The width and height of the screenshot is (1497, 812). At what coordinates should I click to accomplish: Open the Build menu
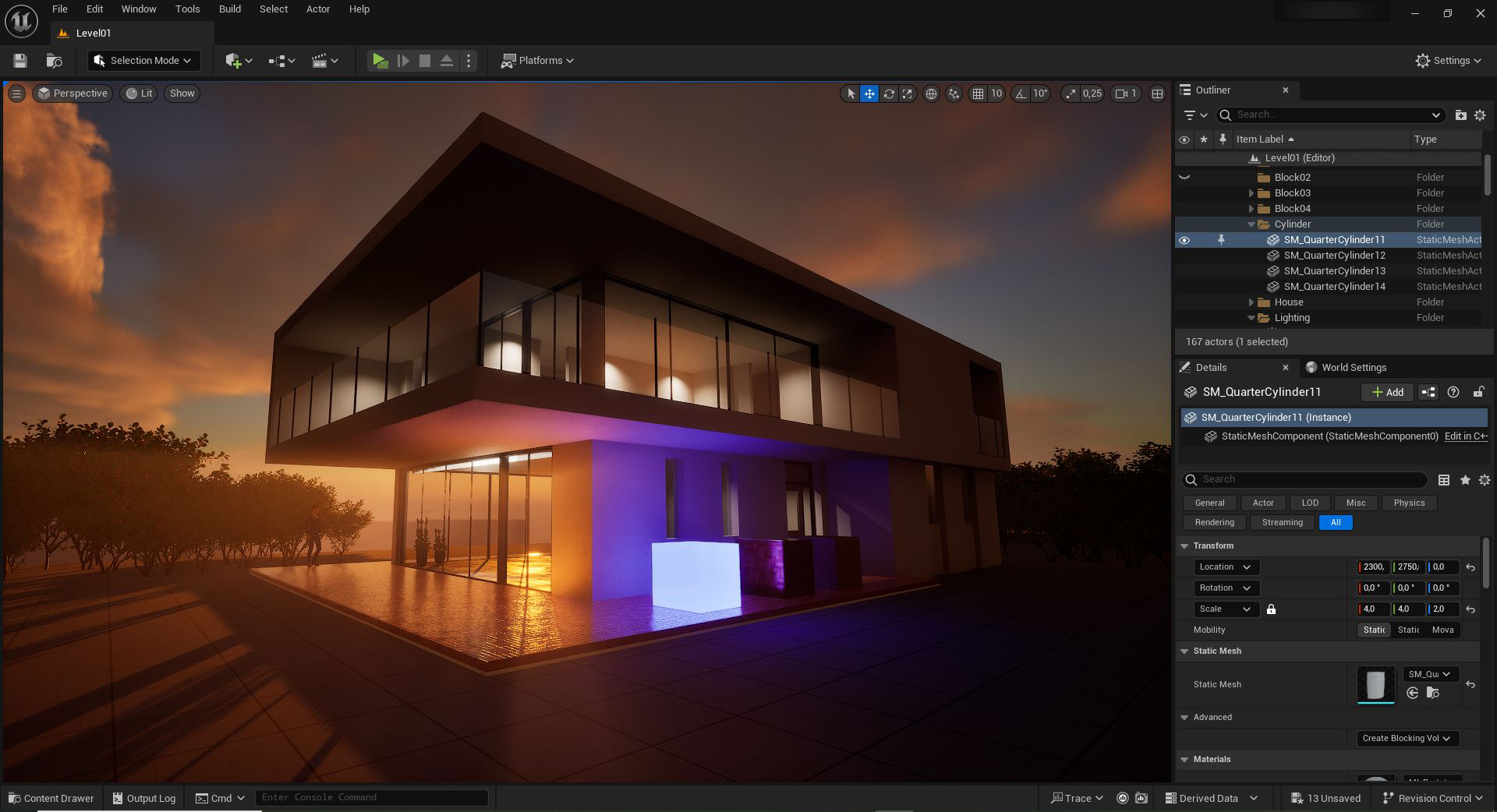229,9
